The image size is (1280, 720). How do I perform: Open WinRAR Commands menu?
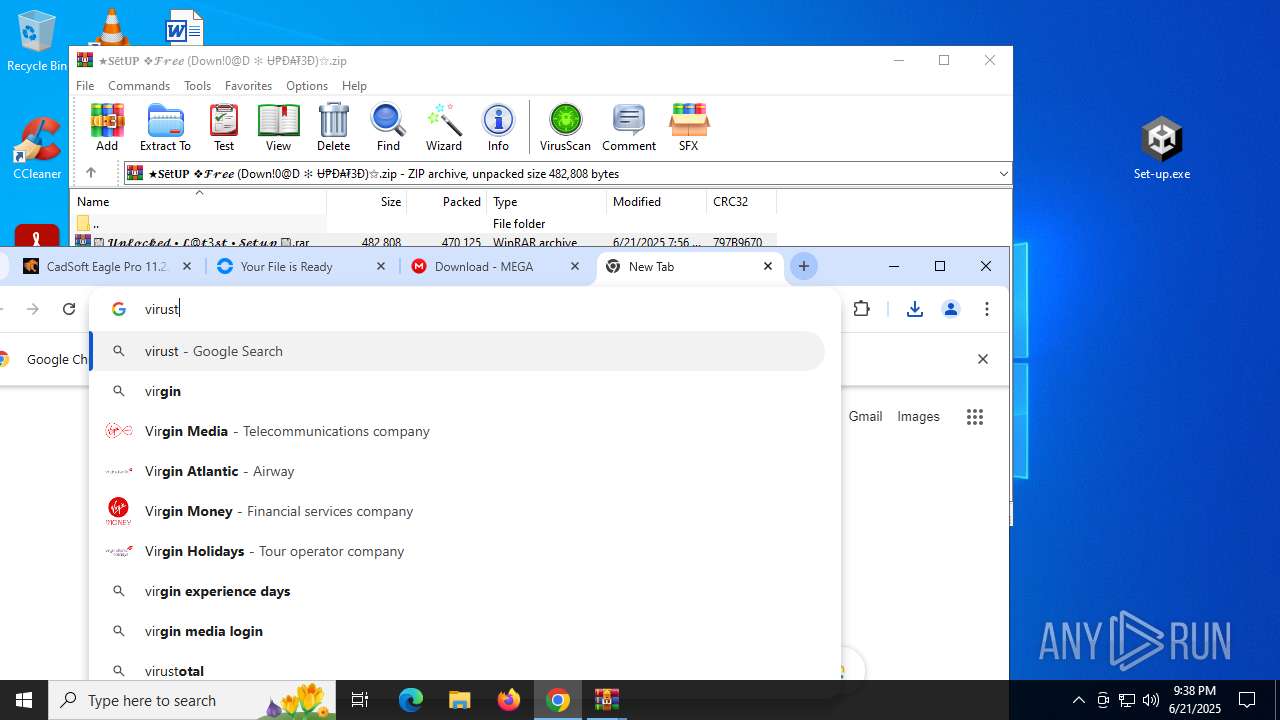pos(139,86)
